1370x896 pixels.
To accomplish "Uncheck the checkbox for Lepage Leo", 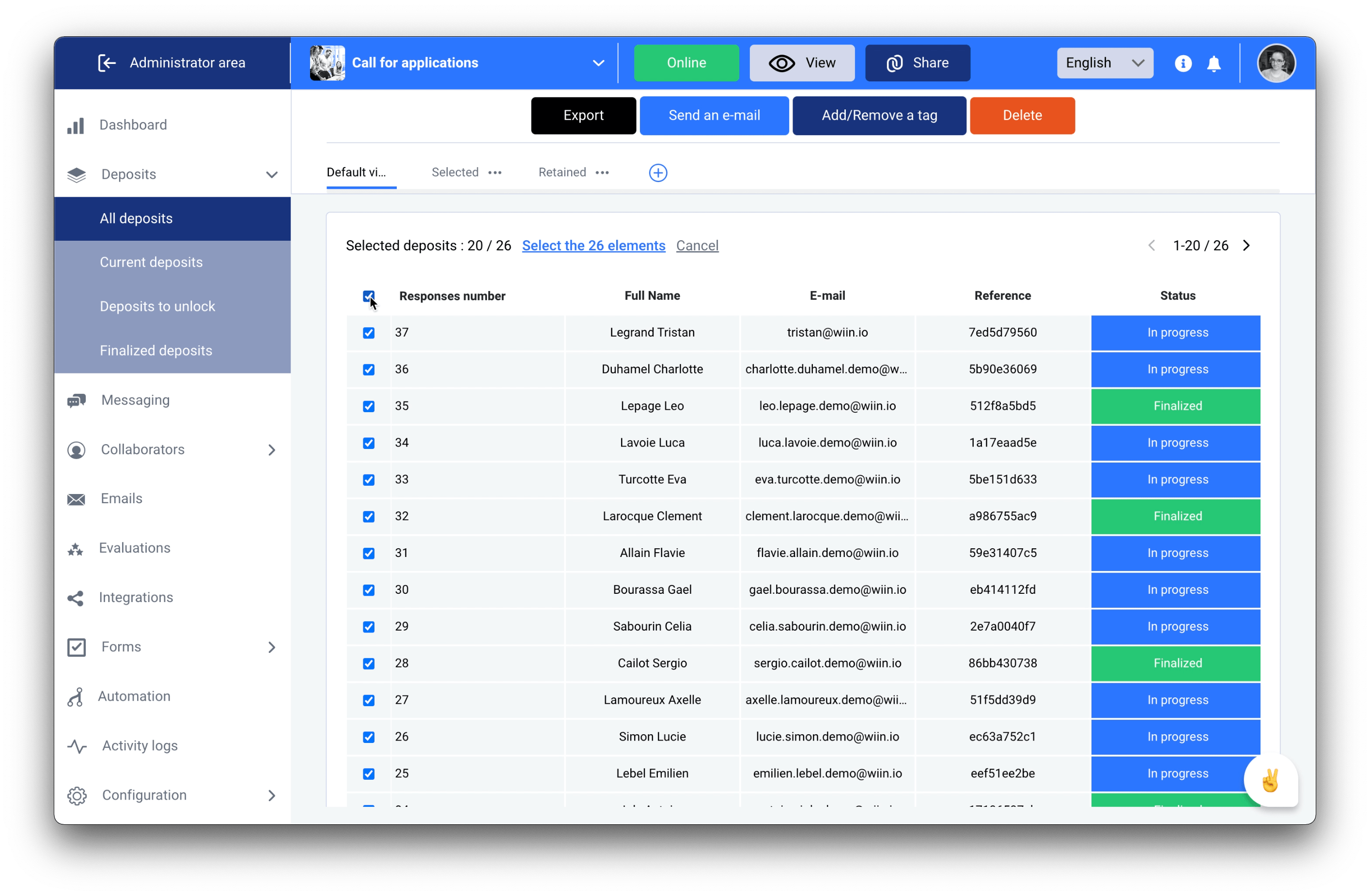I will (x=367, y=405).
